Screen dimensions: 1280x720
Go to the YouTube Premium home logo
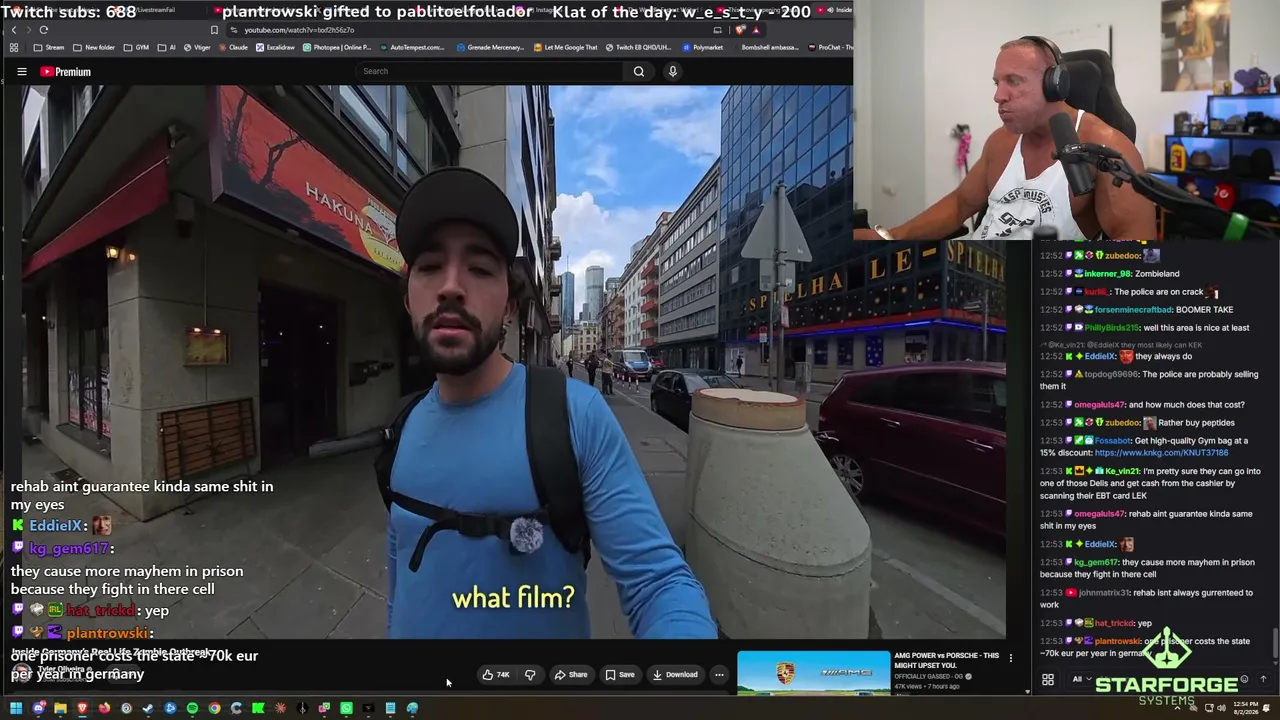[65, 72]
